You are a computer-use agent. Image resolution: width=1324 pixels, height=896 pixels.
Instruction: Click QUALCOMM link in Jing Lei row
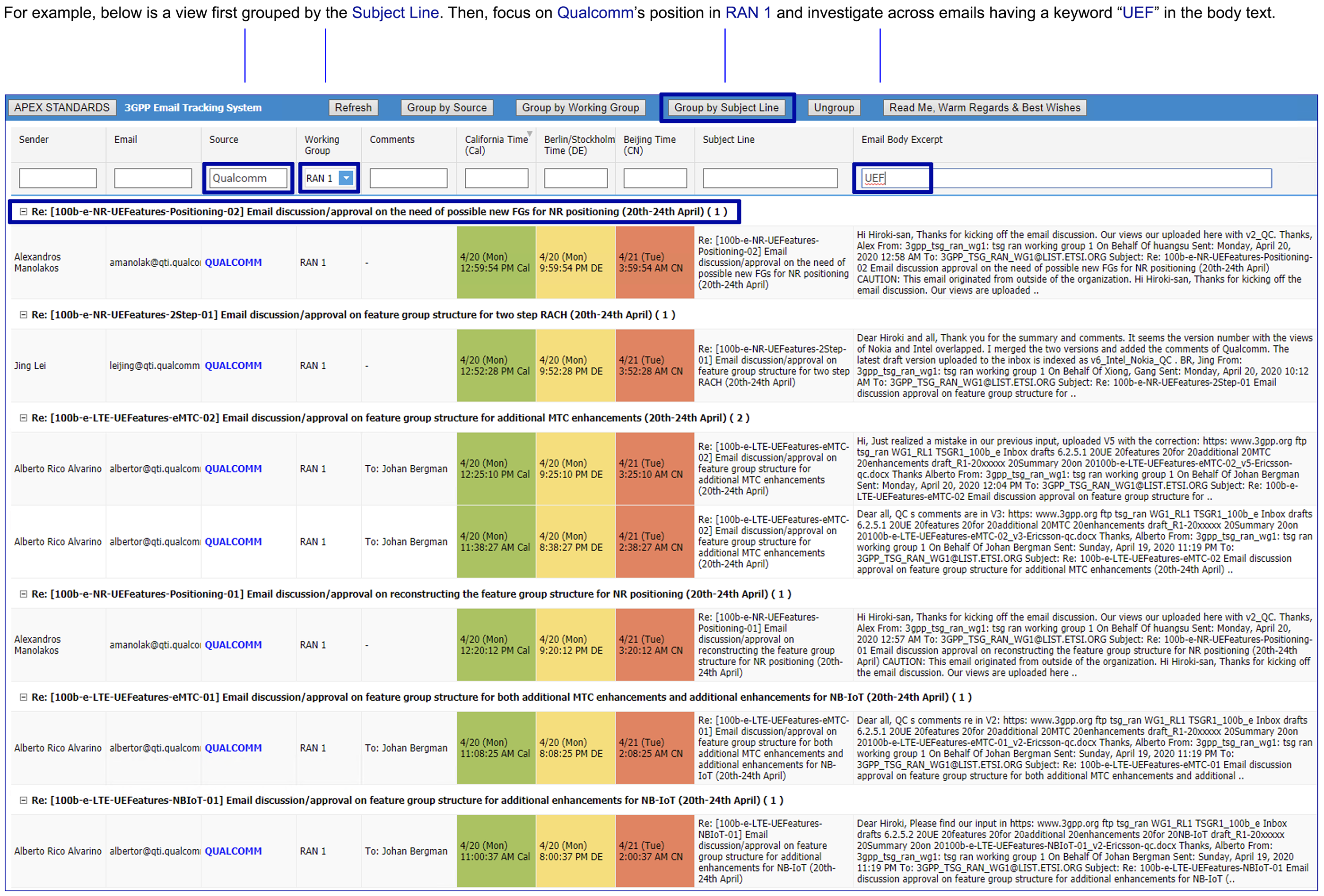point(233,365)
